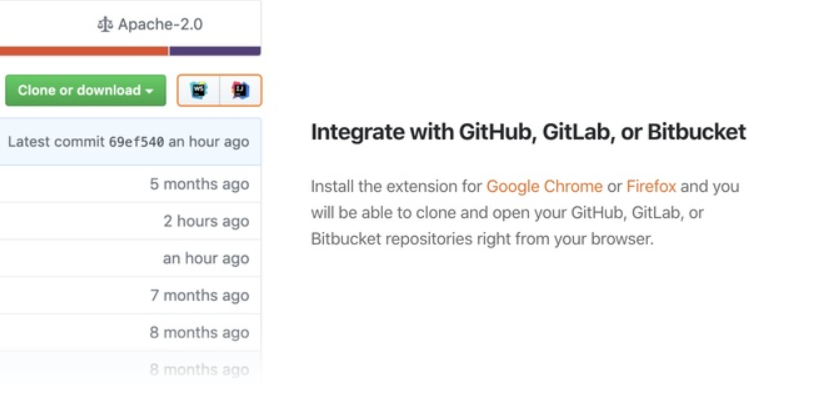Click 'an hour ago' in latest commit banner
Viewport: 817px width, 407px height.
click(x=209, y=142)
